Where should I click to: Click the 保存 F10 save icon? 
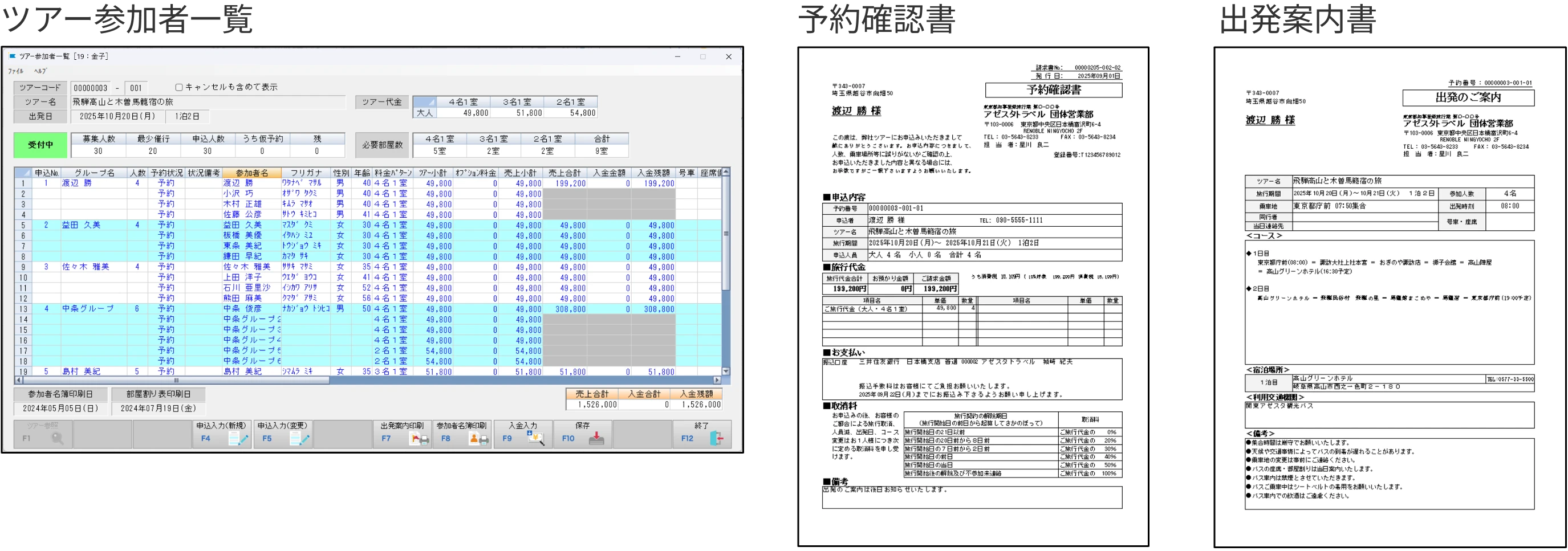[598, 438]
